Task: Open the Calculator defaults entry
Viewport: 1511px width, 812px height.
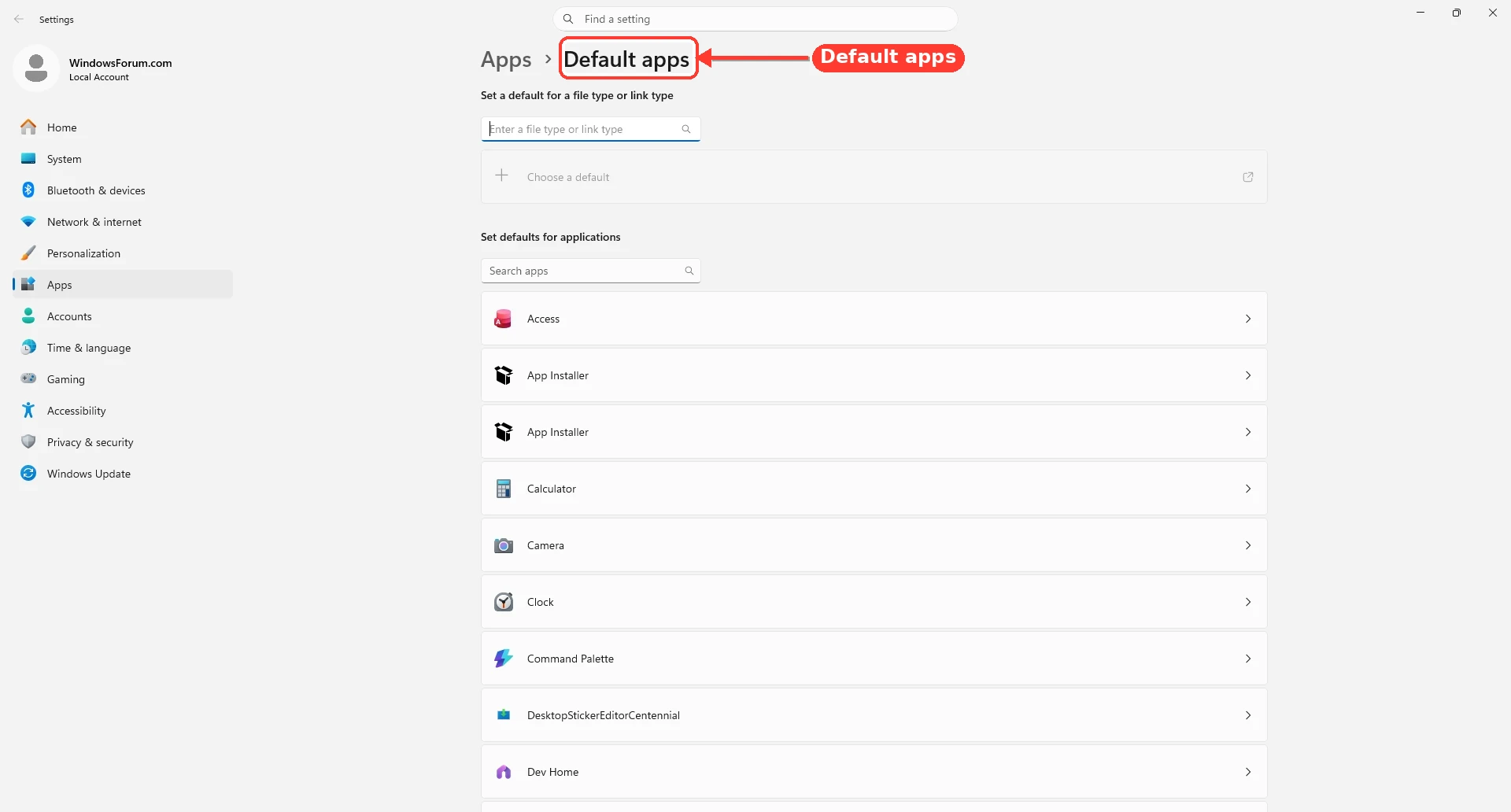Action: tap(874, 489)
